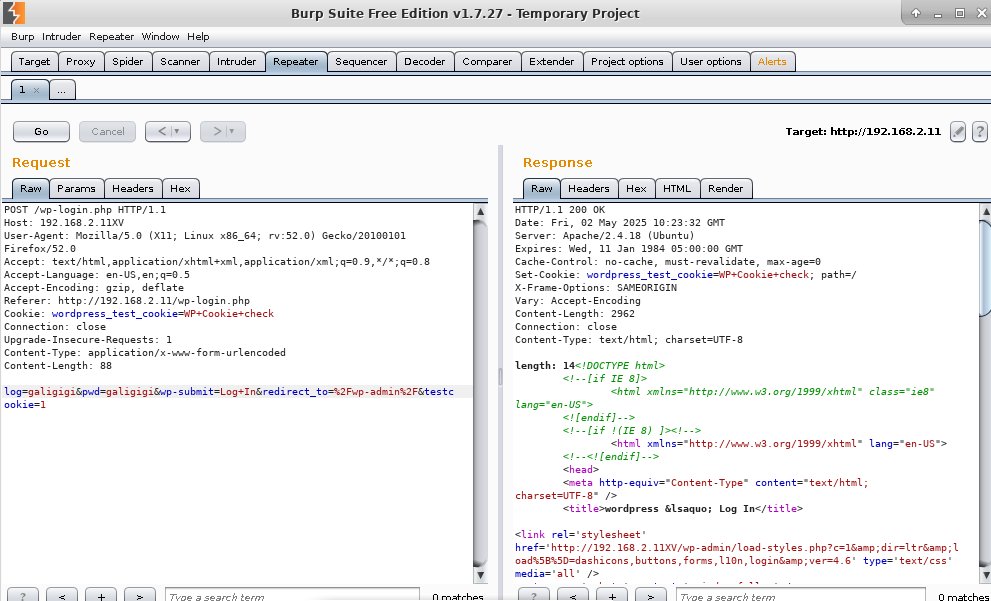Click the Cancel button
The image size is (991, 601).
(x=107, y=131)
